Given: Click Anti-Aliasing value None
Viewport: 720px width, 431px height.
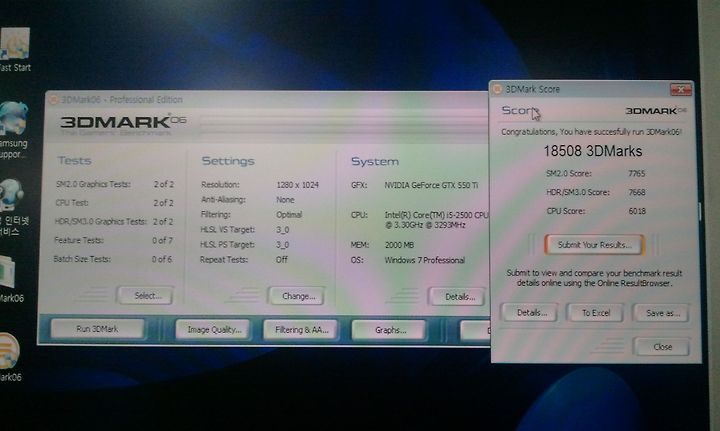Looking at the screenshot, I should pos(285,200).
